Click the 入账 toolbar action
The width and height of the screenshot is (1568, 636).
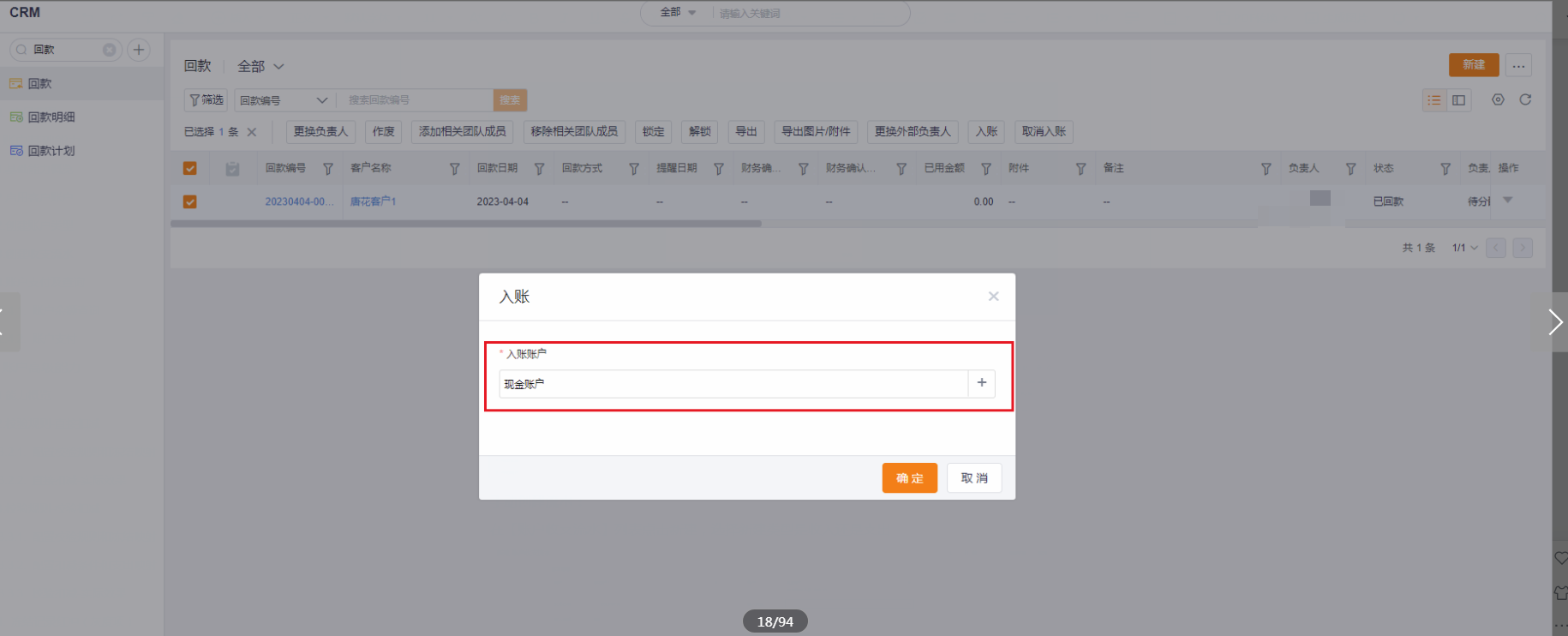point(986,131)
